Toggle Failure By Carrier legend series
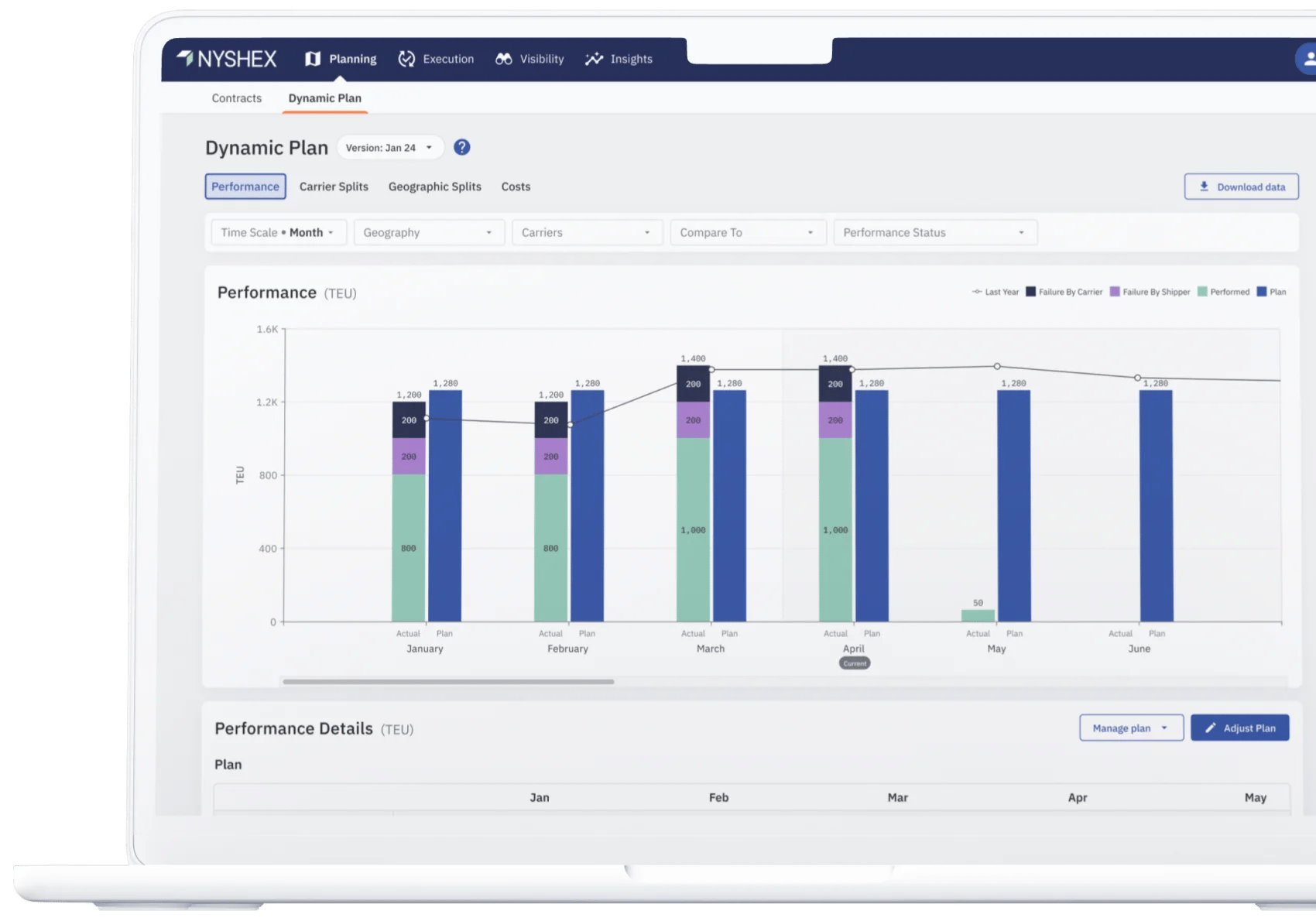Viewport: 1316px width, 921px height. [1064, 292]
